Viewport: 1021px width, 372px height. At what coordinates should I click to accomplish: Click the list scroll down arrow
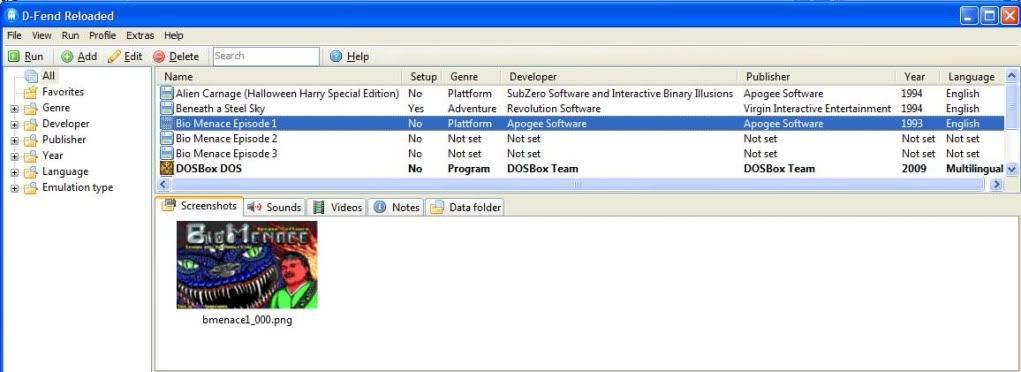coord(1012,169)
